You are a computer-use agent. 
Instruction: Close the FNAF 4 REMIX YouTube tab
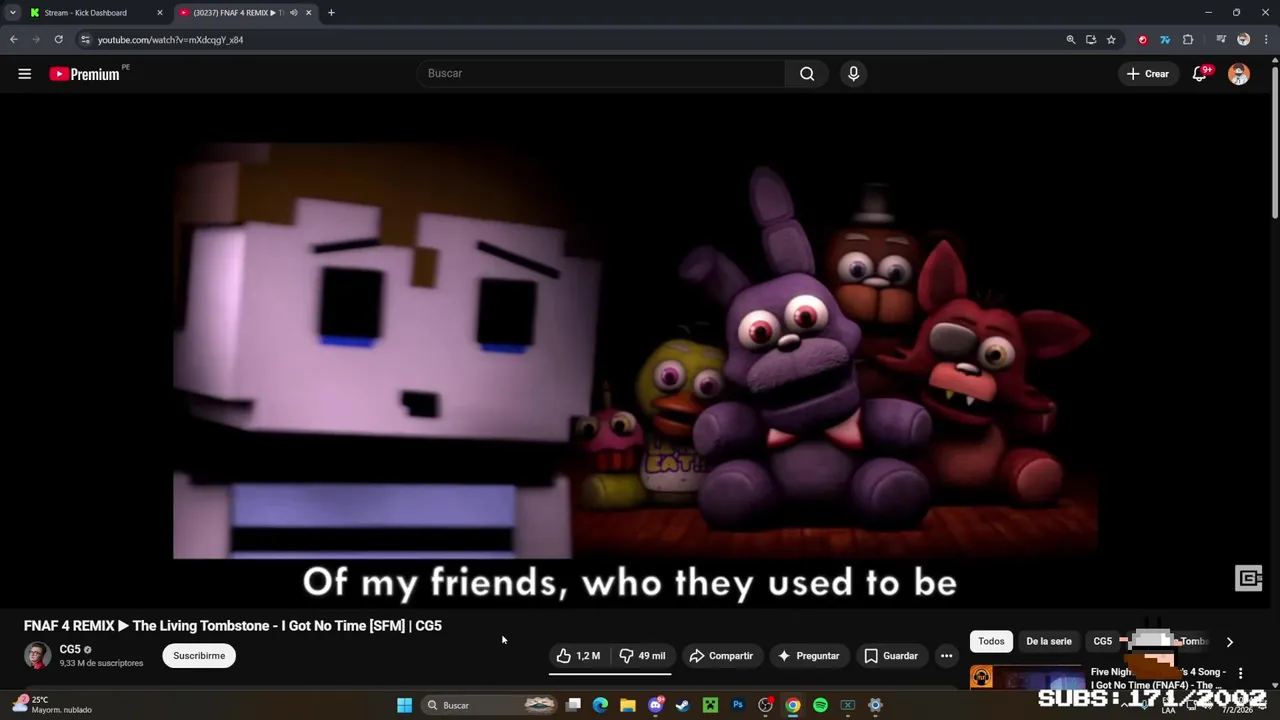(x=308, y=13)
